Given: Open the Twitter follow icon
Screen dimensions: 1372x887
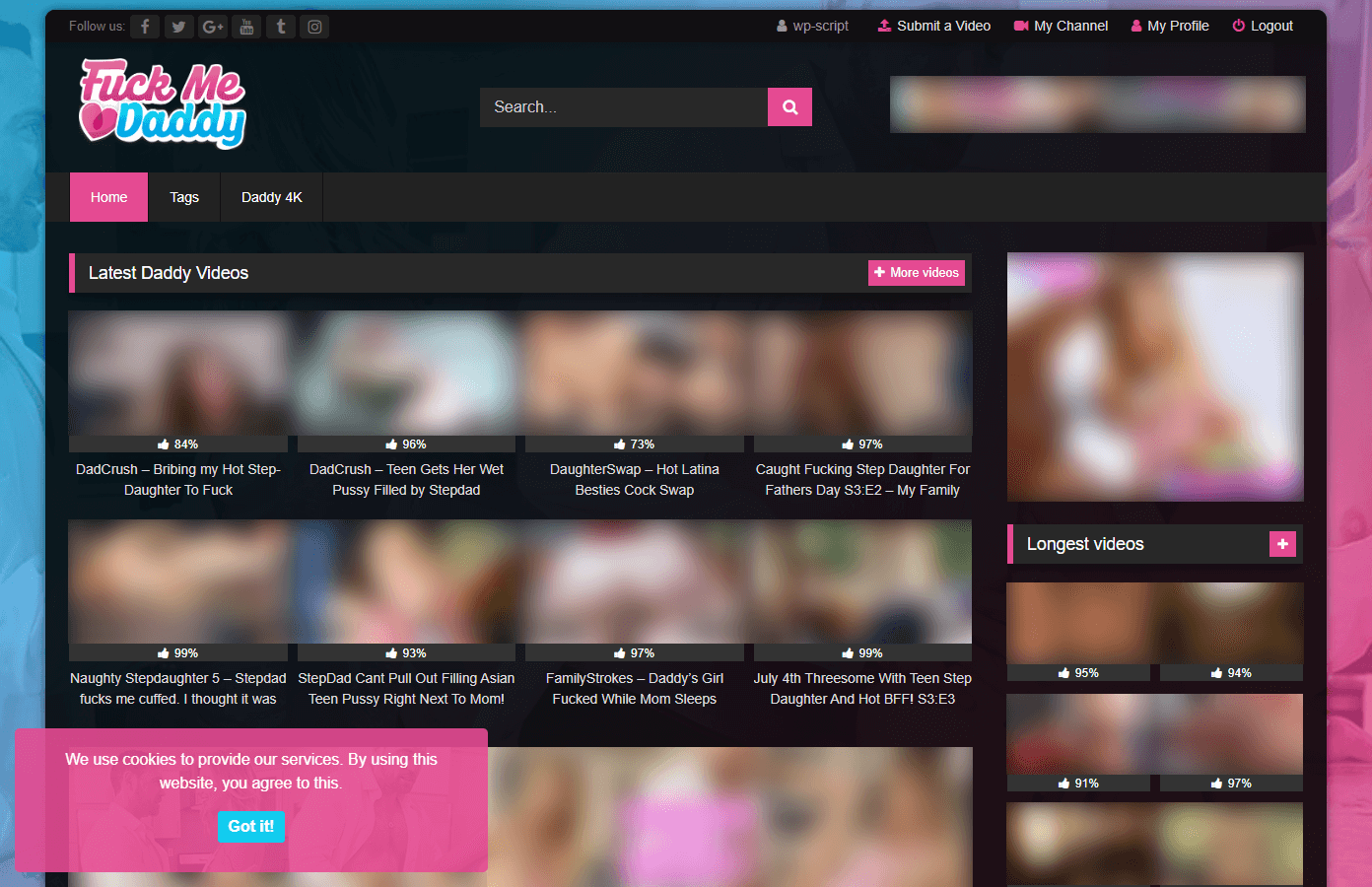Looking at the screenshot, I should pos(178,27).
